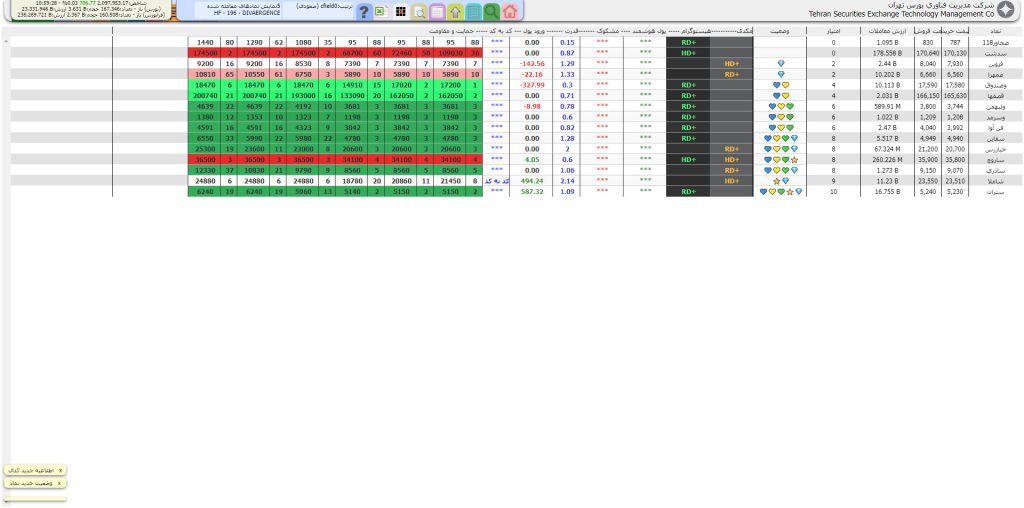
Task: Select the sell price 166,150
Action: 927,95
